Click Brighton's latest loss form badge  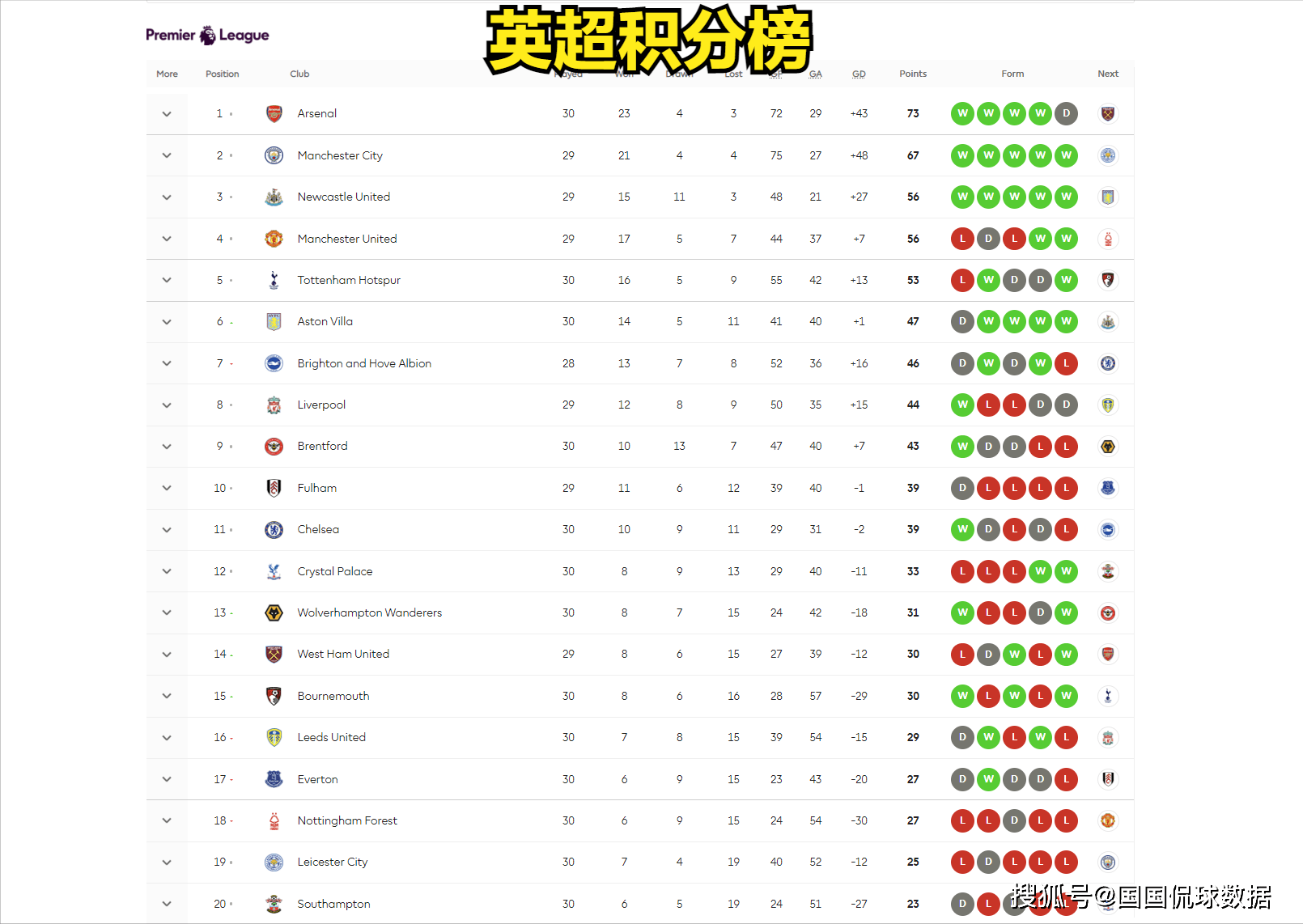pyautogui.click(x=1067, y=363)
